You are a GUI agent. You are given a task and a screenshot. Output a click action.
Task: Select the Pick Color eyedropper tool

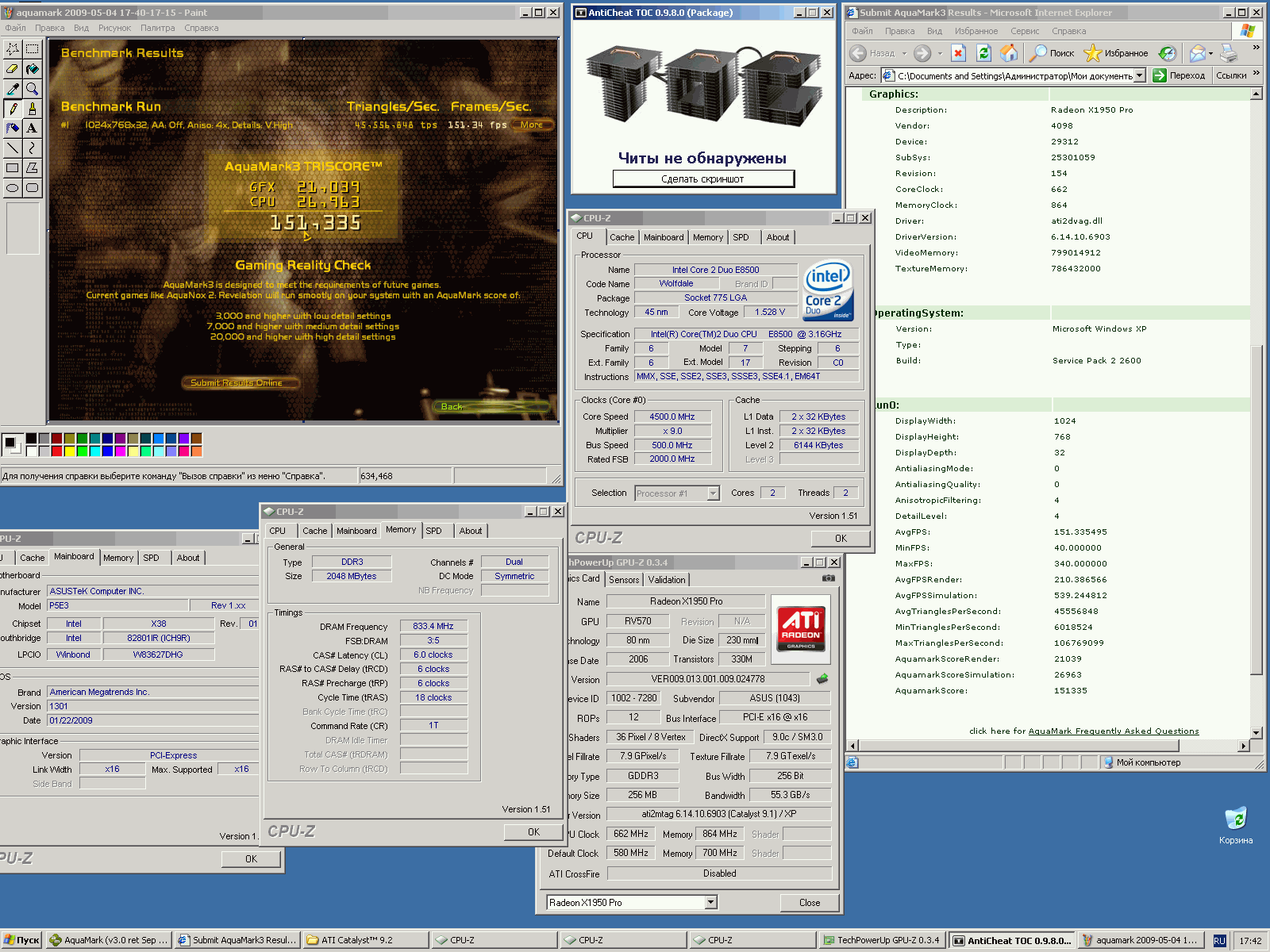pos(13,88)
